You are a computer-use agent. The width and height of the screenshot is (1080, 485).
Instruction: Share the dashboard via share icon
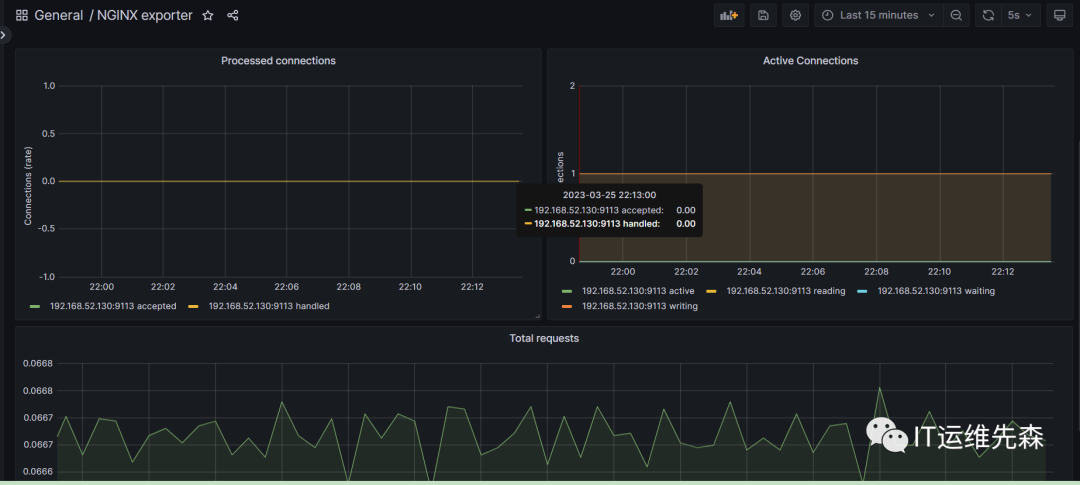point(233,16)
